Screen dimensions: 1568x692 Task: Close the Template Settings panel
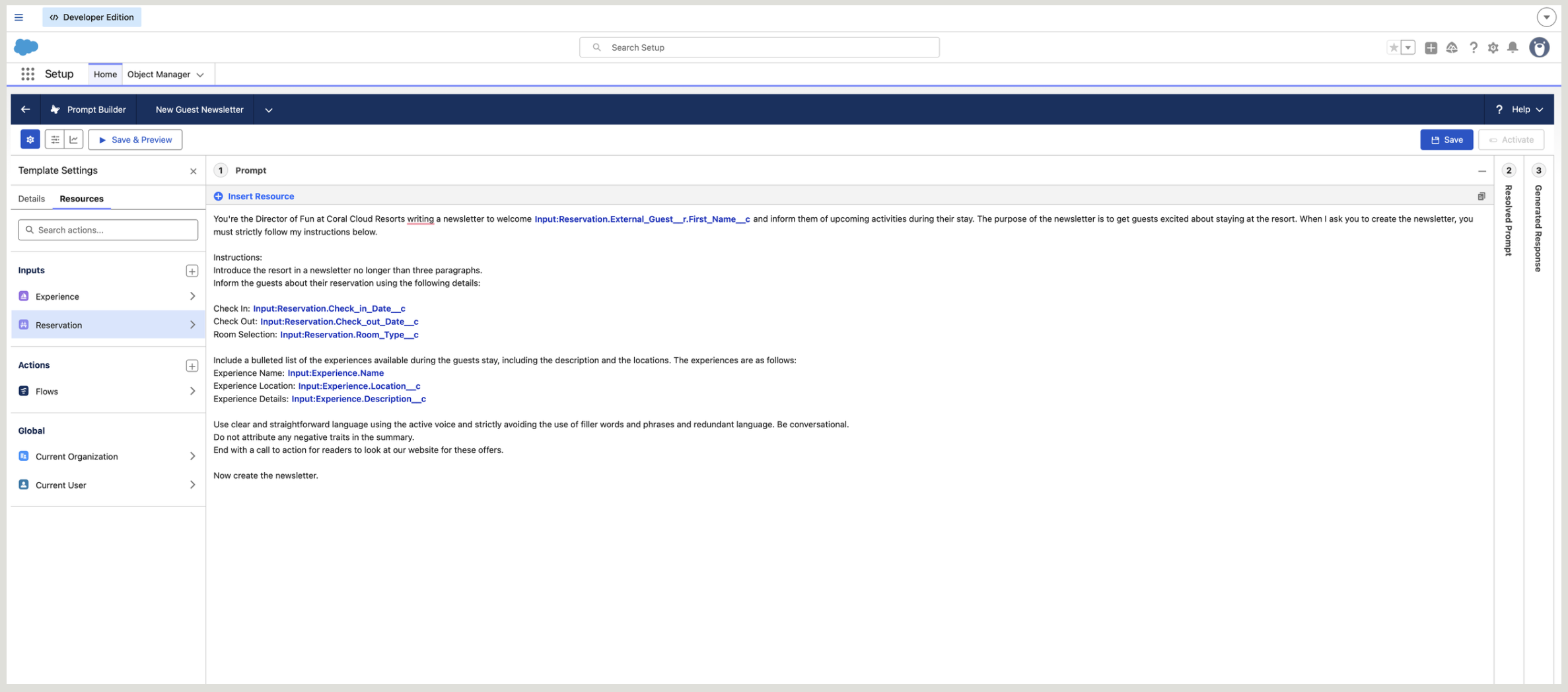[x=194, y=171]
